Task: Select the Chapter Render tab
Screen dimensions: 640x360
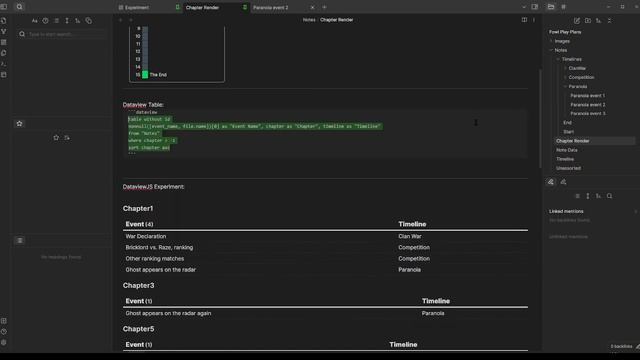Action: coord(202,7)
